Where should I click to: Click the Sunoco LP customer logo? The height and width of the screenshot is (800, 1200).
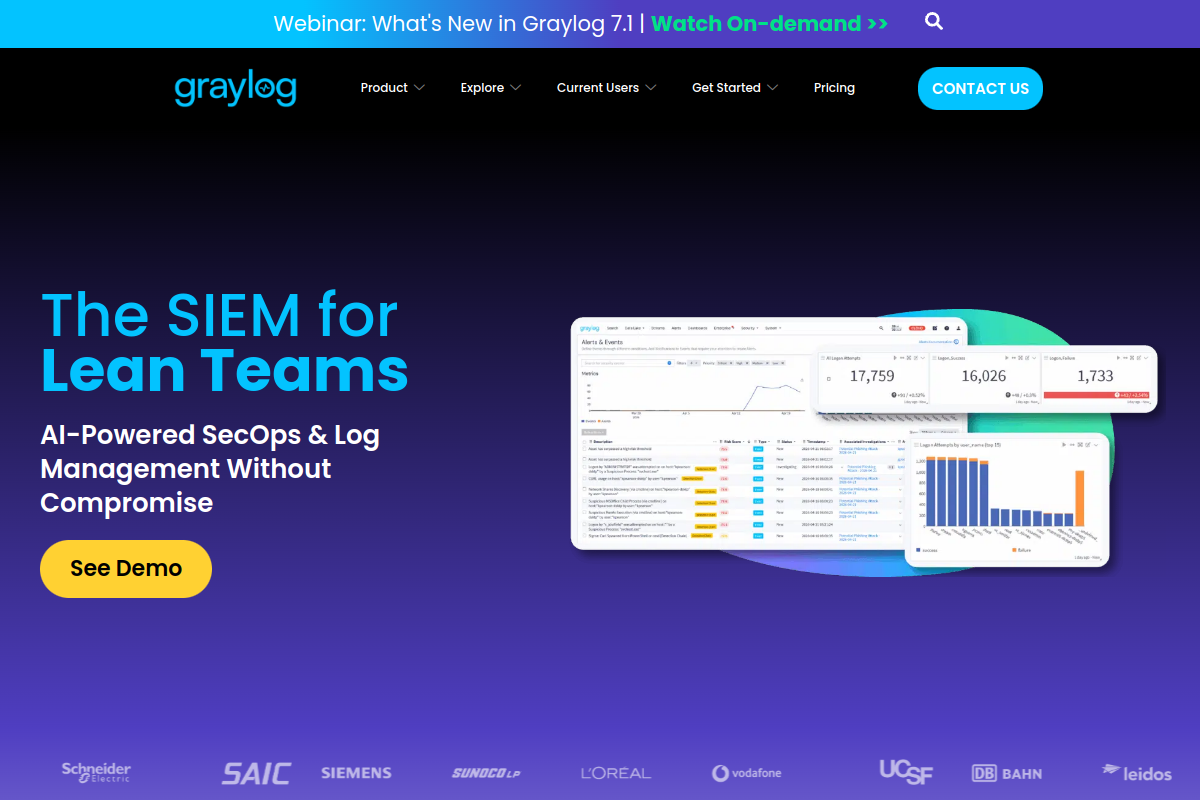tap(486, 773)
